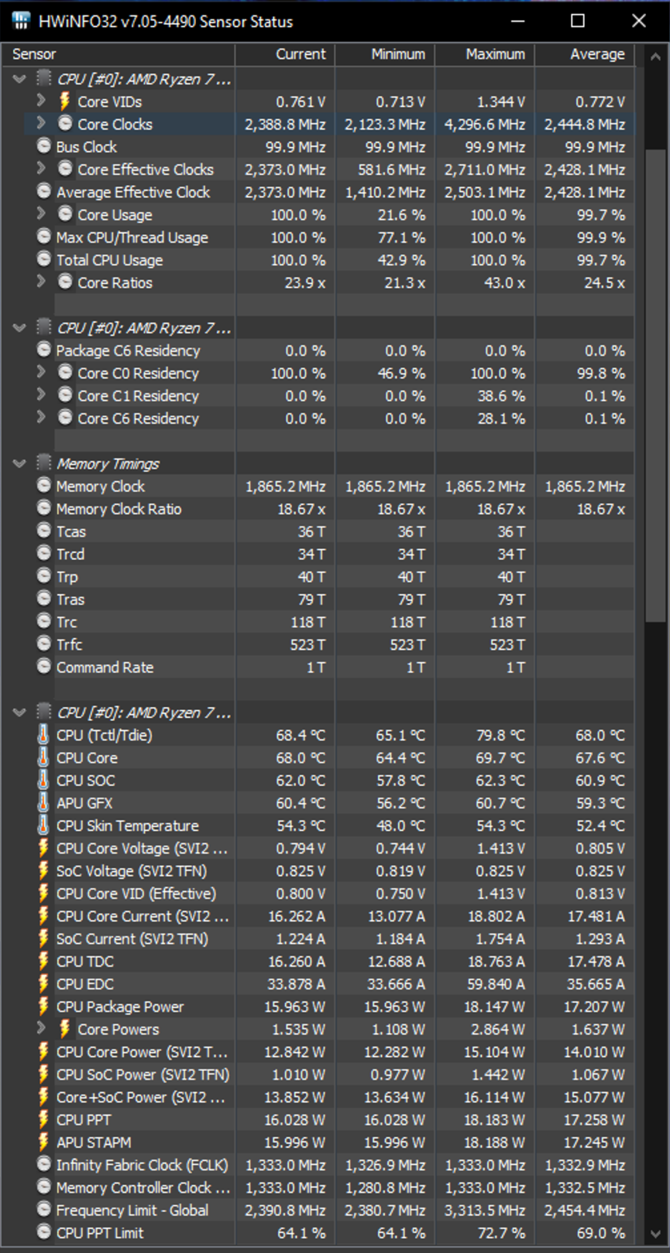Image resolution: width=670 pixels, height=1253 pixels.
Task: Expand the Core Ratios row
Action: [41, 282]
